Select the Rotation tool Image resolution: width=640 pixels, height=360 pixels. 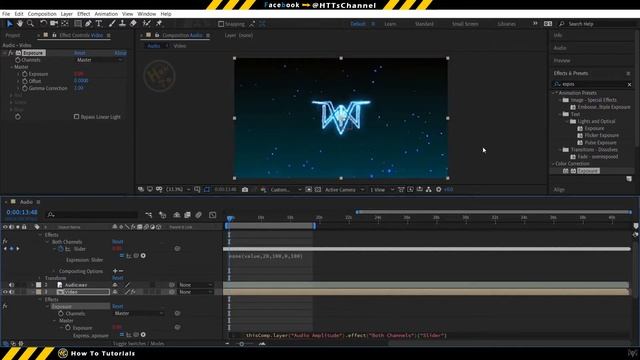(x=43, y=24)
